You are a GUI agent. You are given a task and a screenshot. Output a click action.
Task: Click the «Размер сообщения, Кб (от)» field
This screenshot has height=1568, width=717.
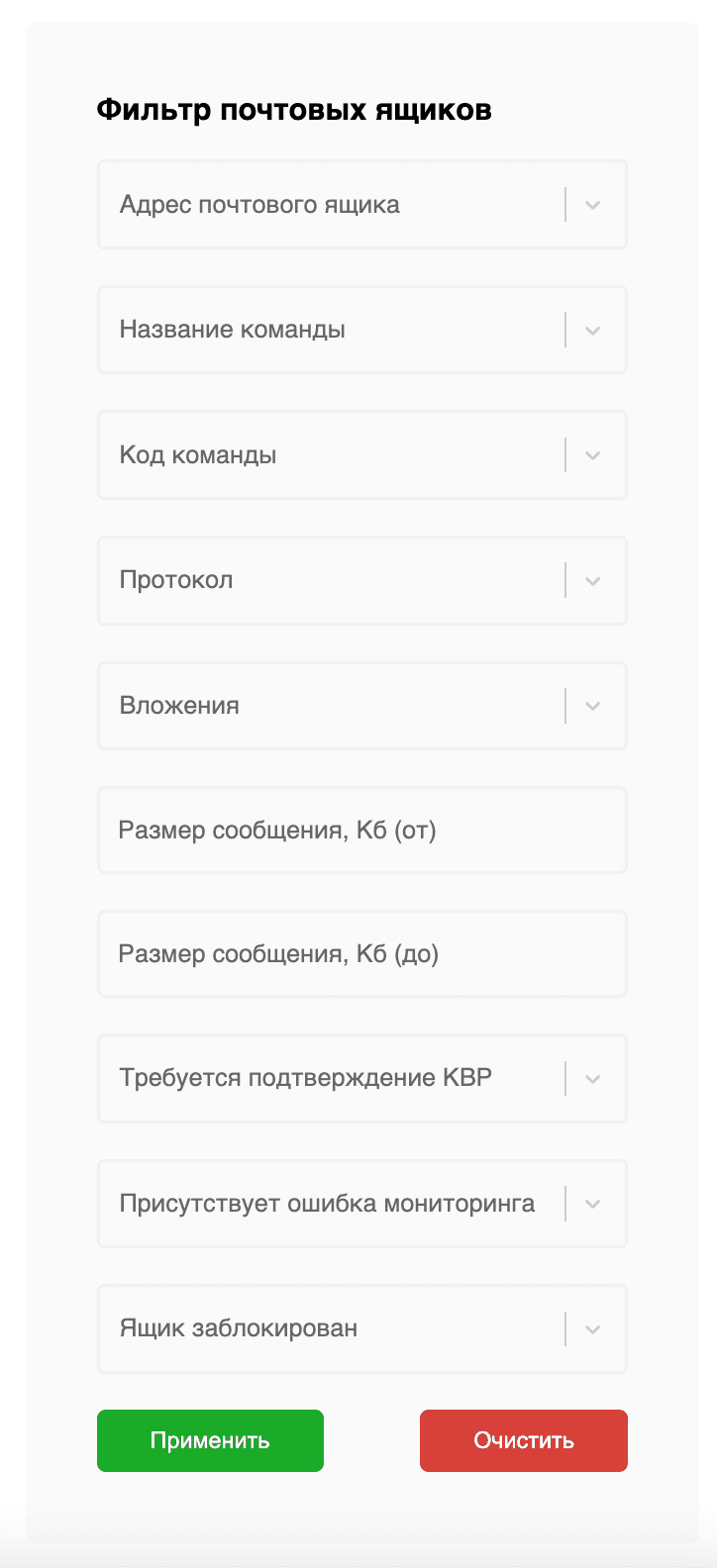click(x=361, y=830)
